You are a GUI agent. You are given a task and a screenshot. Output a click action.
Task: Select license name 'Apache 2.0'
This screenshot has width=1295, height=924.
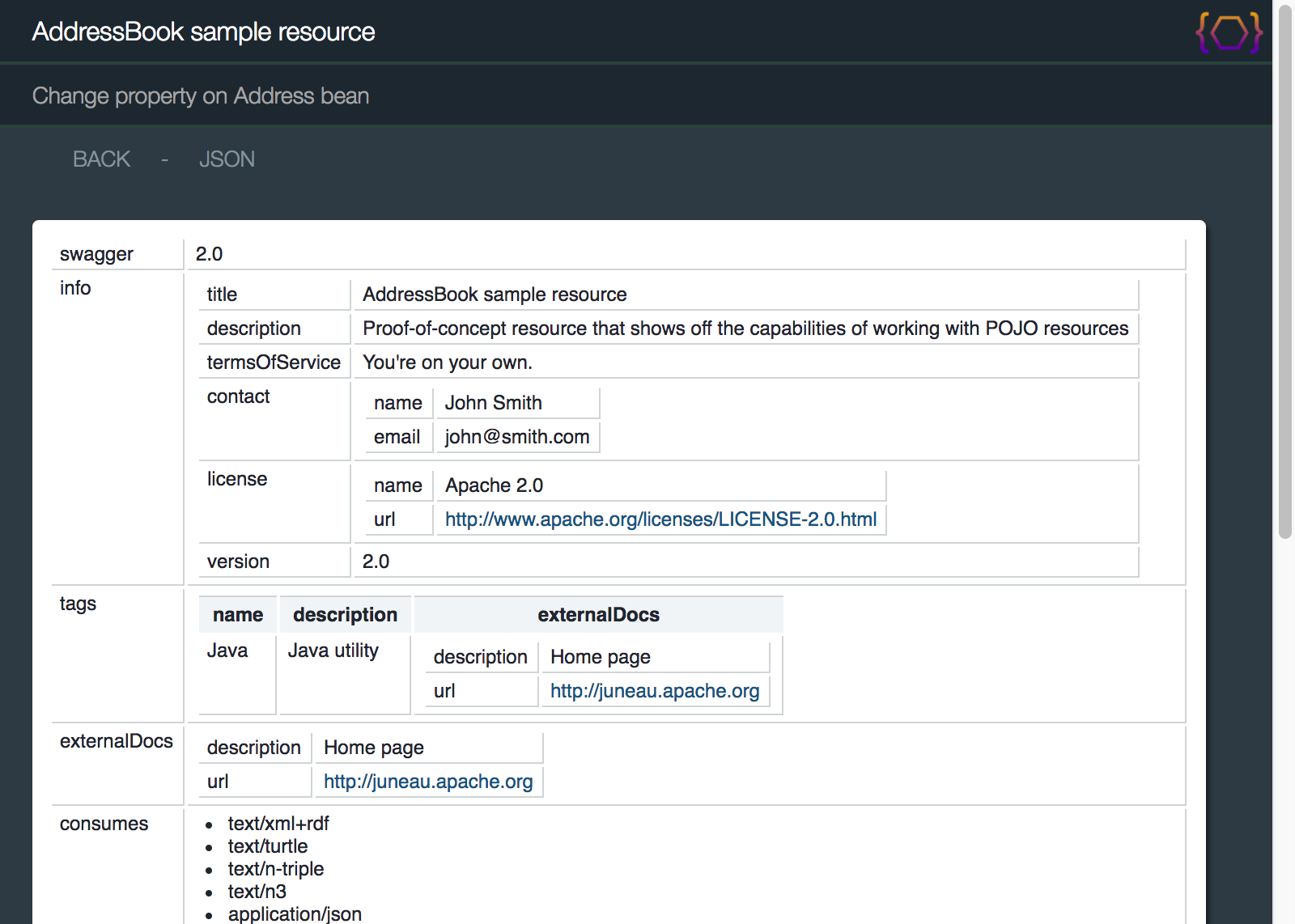pos(494,485)
